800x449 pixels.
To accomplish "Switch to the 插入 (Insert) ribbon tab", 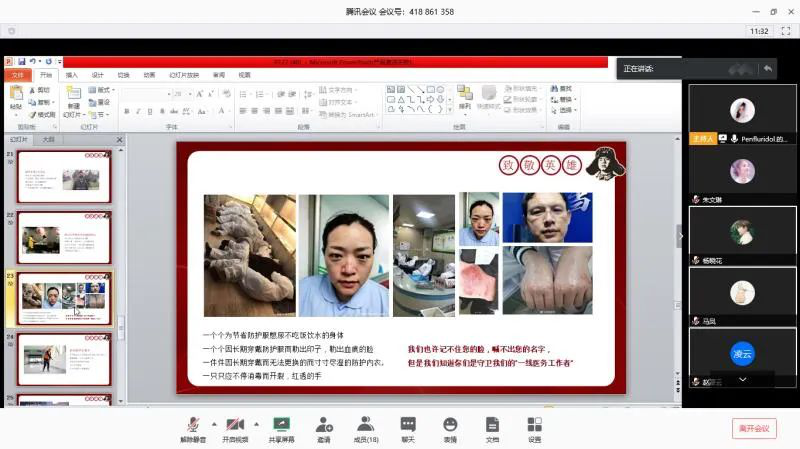I will 72,75.
